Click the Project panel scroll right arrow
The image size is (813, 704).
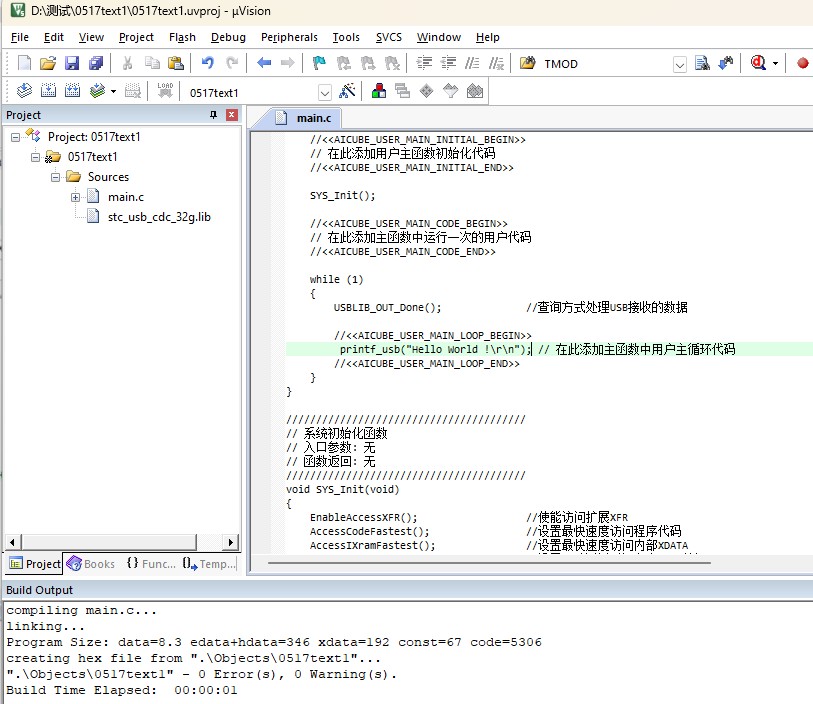click(x=231, y=542)
